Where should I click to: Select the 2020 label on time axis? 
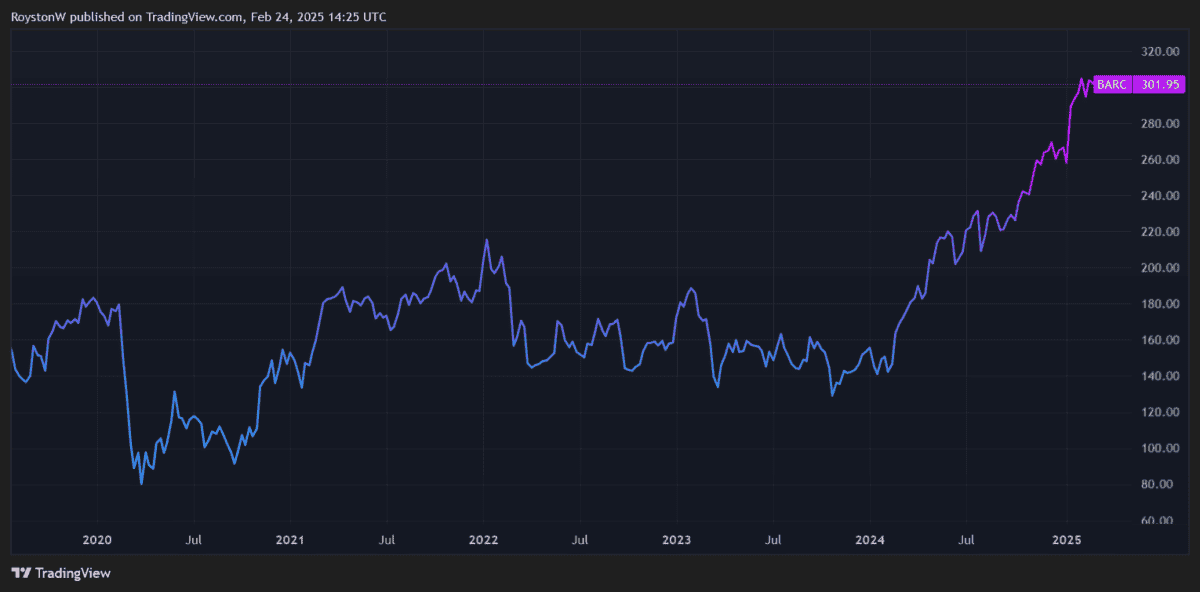click(97, 540)
